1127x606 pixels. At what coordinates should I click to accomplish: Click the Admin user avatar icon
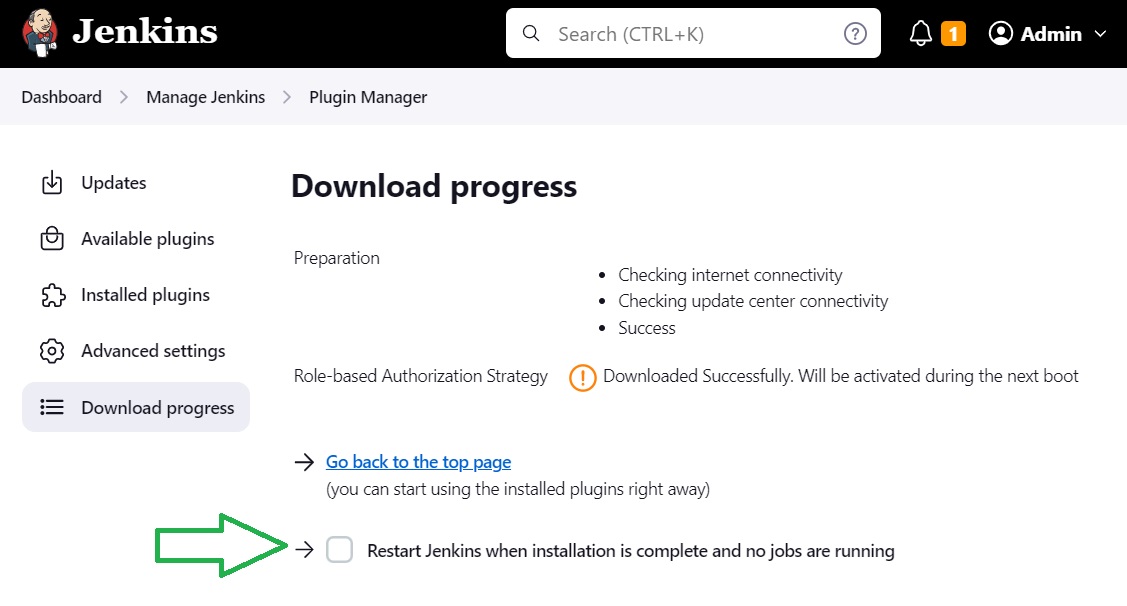1001,34
